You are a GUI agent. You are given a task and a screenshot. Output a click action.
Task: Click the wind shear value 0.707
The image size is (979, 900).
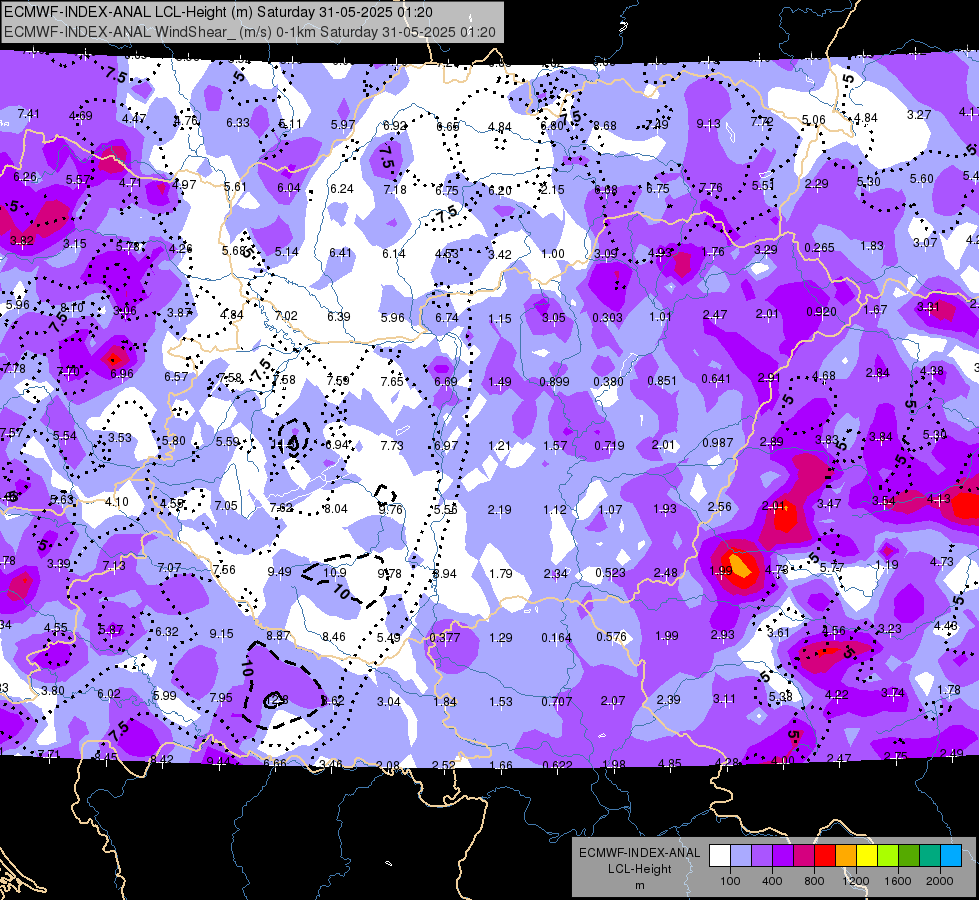coord(557,701)
